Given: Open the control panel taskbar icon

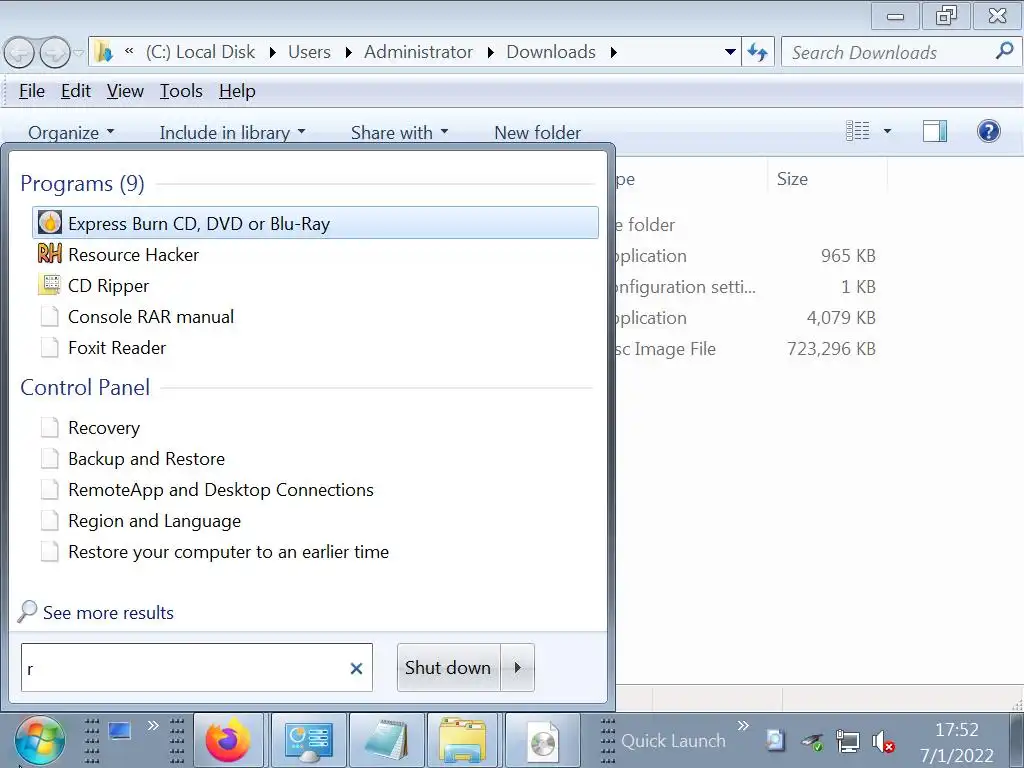Looking at the screenshot, I should coord(308,741).
